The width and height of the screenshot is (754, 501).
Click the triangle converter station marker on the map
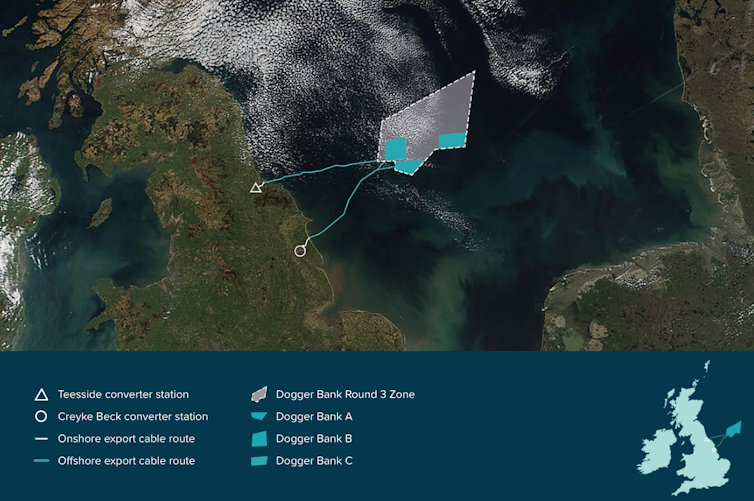point(256,187)
